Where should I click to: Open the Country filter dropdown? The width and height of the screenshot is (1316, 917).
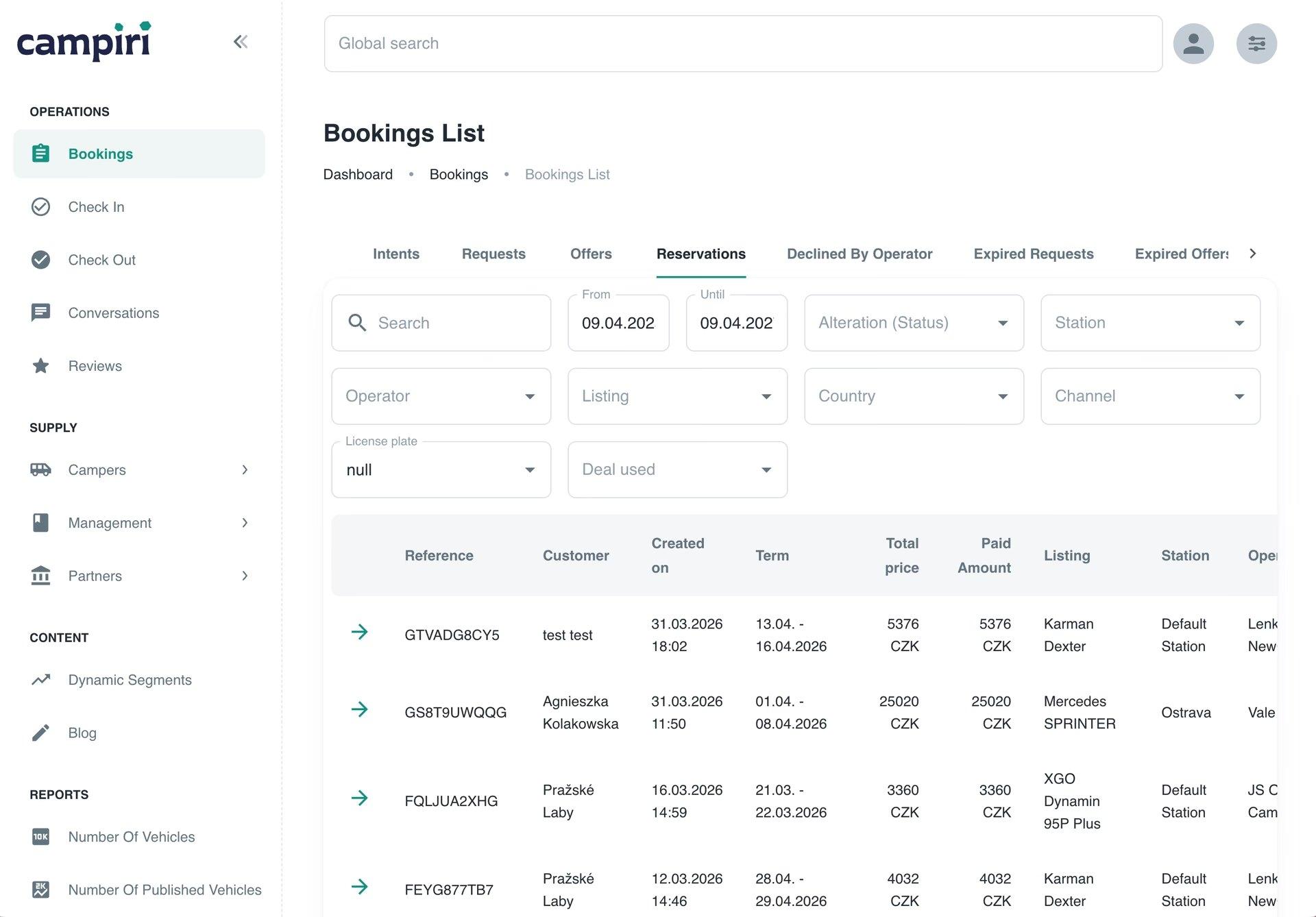tap(914, 396)
